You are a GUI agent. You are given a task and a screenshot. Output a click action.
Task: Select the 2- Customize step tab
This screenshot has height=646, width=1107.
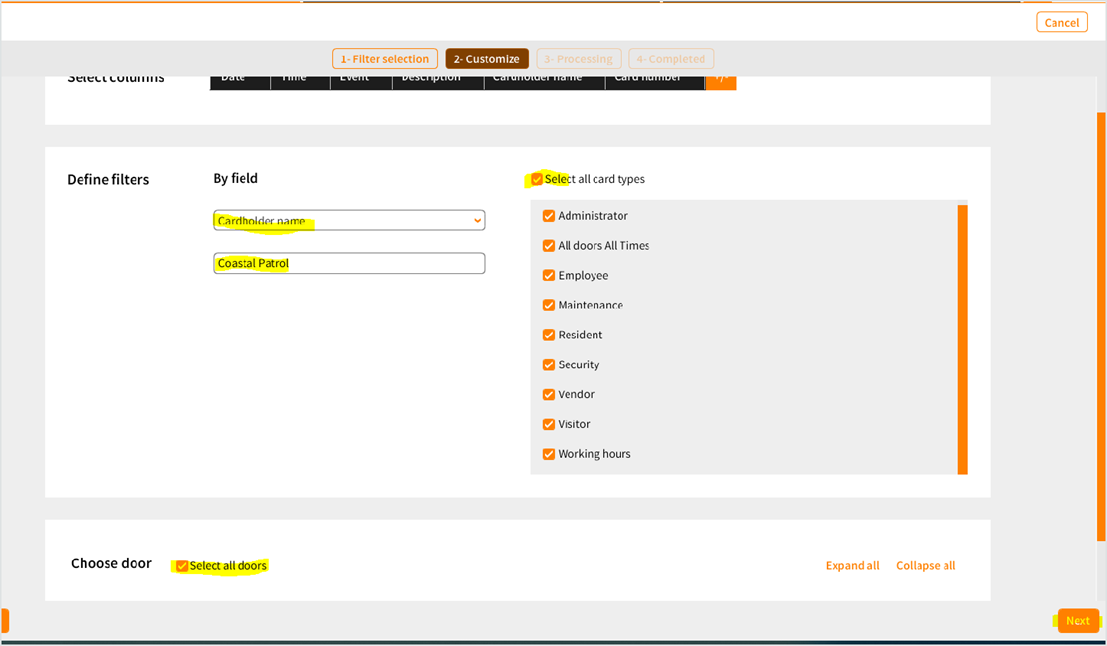point(487,59)
